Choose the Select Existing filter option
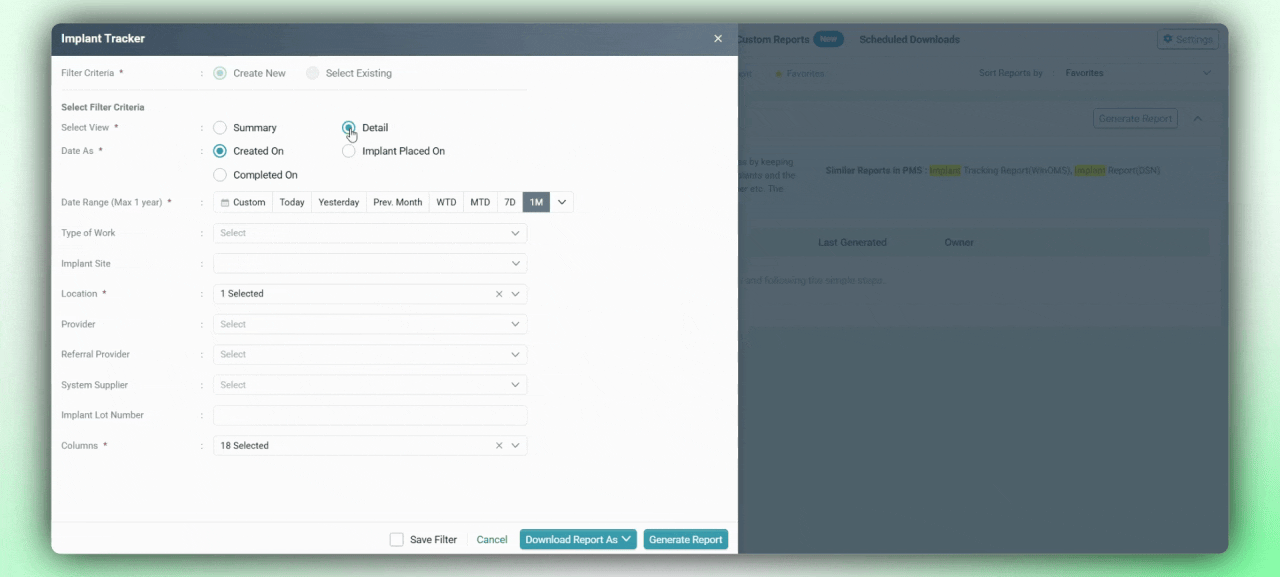The width and height of the screenshot is (1280, 577). 313,73
